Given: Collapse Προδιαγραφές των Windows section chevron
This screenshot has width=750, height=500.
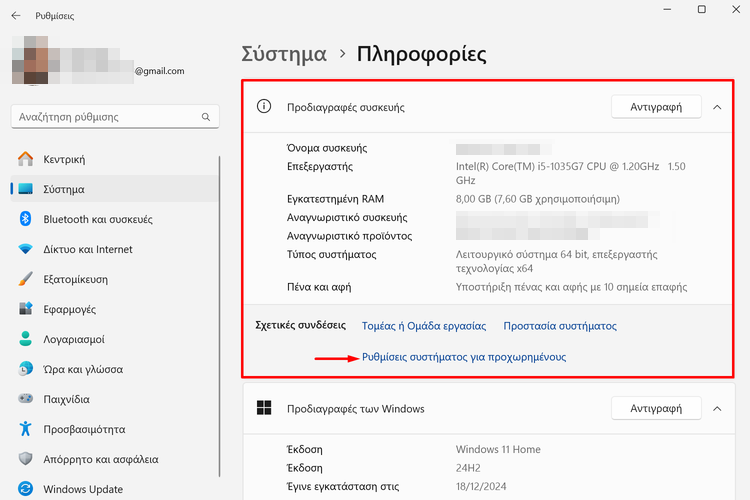Looking at the screenshot, I should click(717, 409).
